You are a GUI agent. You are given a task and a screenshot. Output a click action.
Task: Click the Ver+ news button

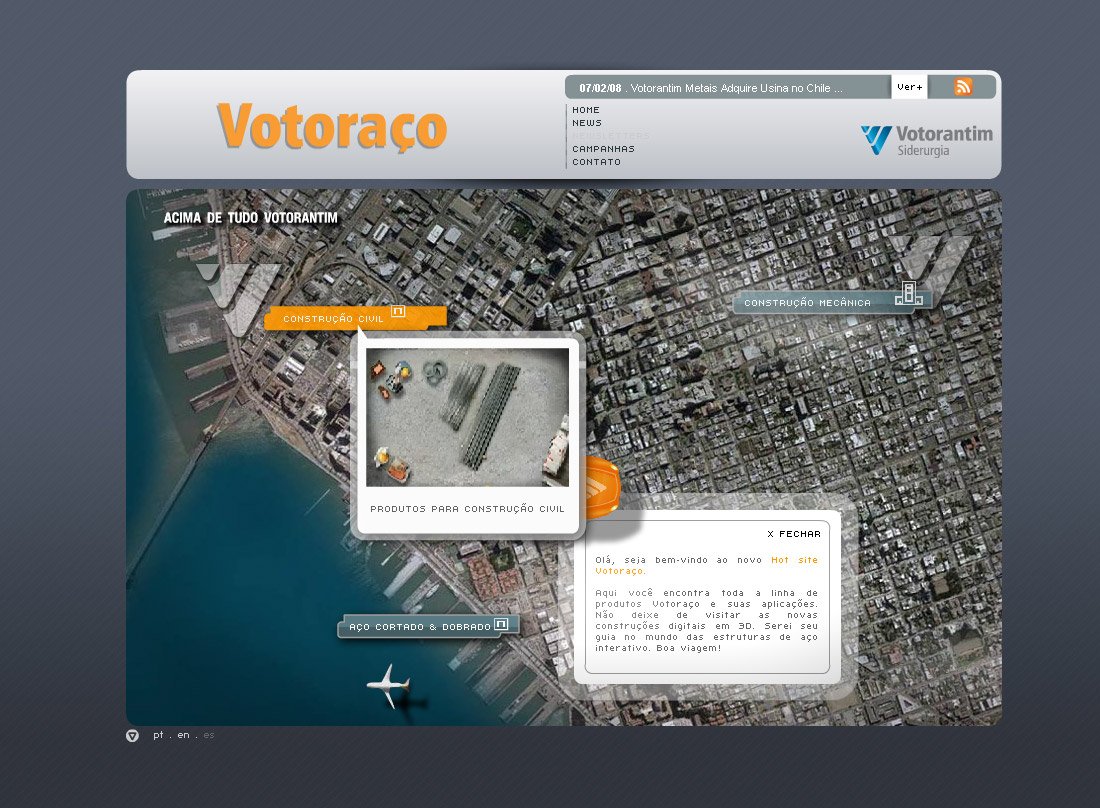(x=909, y=87)
